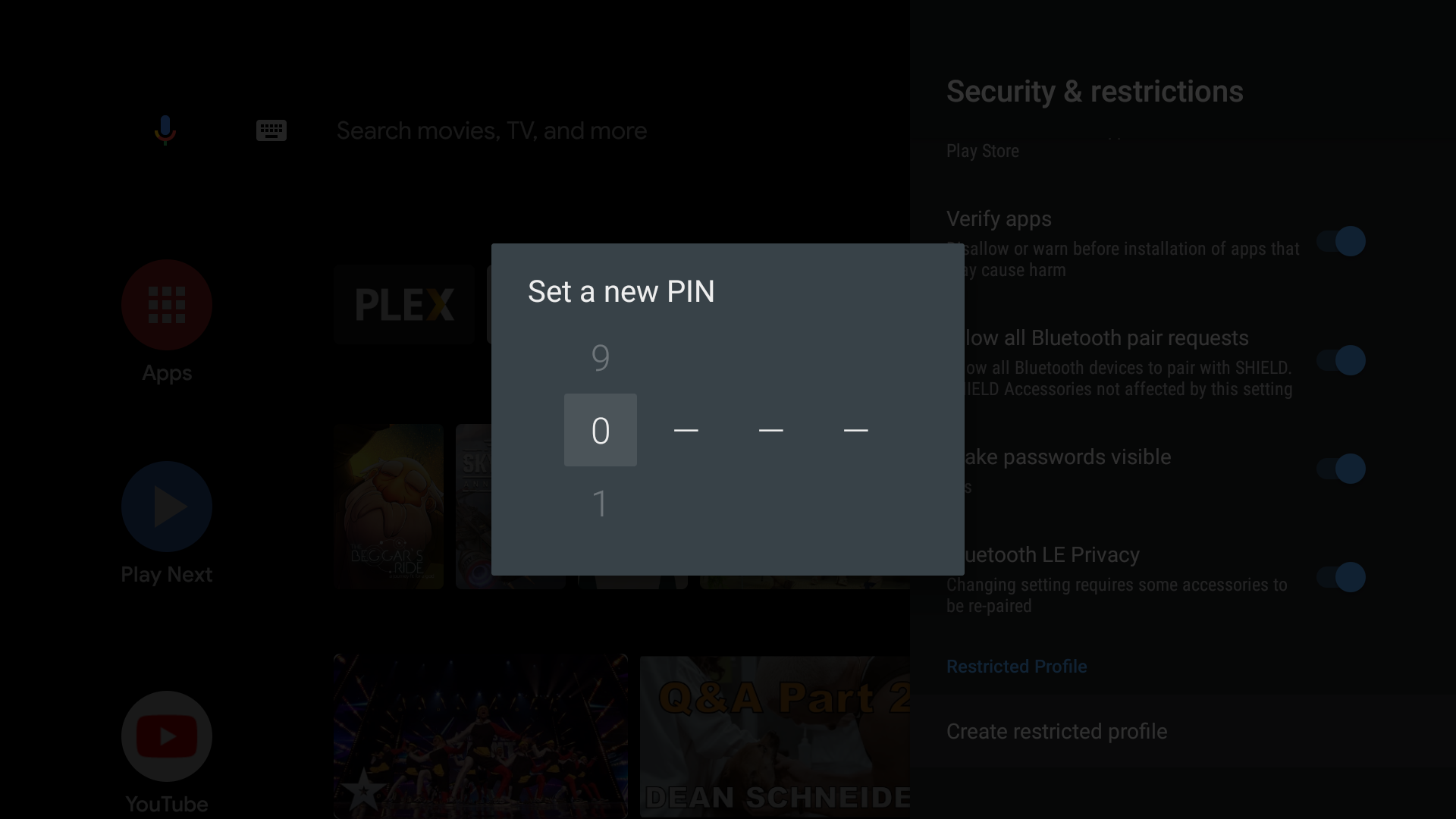Toggle the Verify apps switch
The height and width of the screenshot is (819, 1456).
point(1342,241)
